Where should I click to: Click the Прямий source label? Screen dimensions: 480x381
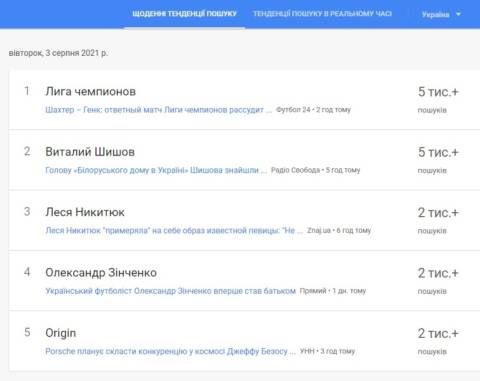(313, 291)
